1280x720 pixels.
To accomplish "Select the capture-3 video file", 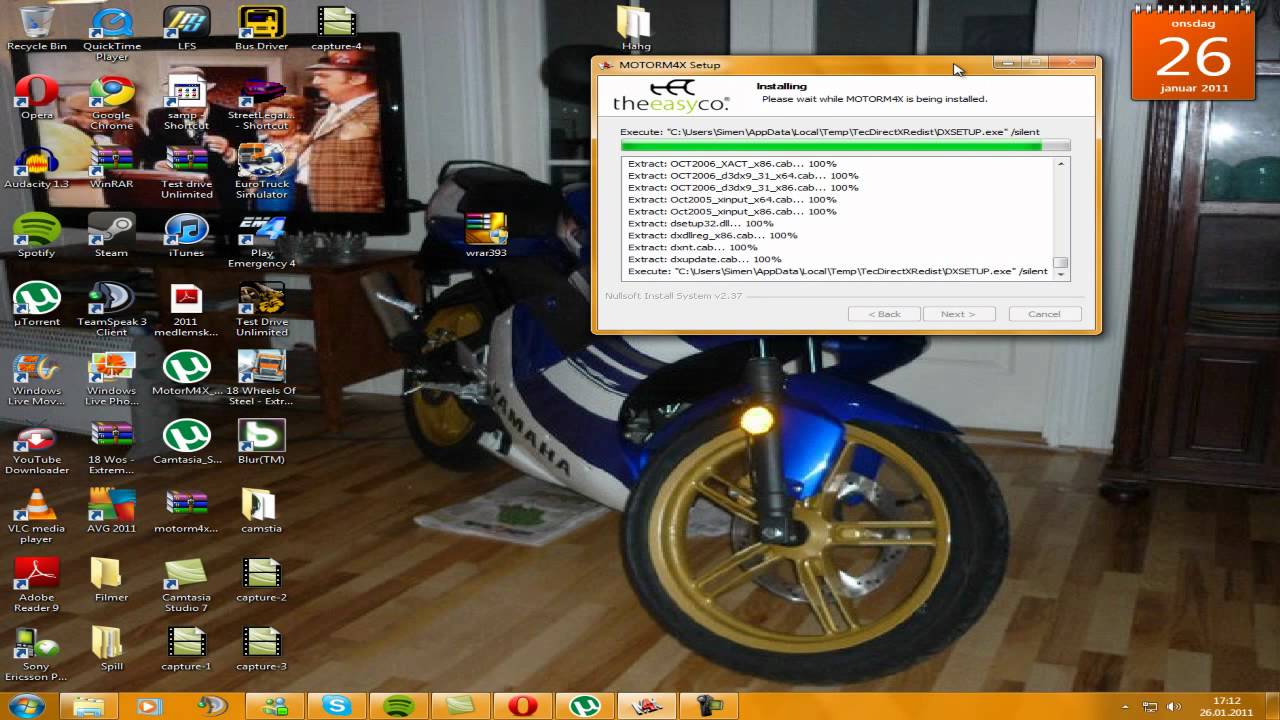I will pyautogui.click(x=261, y=648).
